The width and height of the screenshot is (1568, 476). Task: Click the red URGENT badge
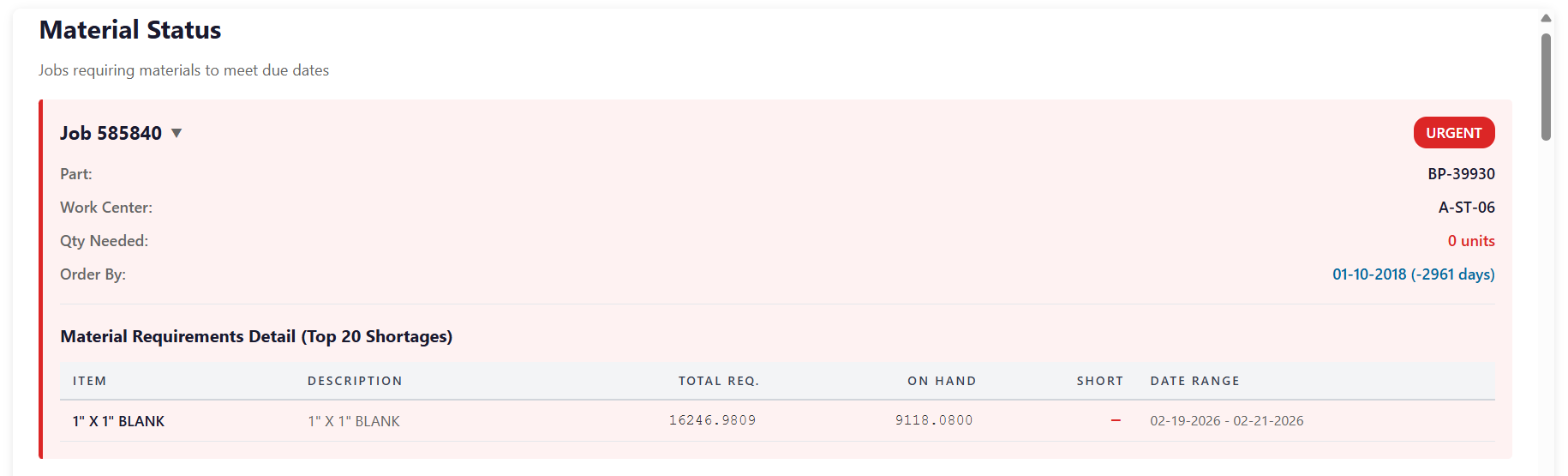coord(1453,133)
